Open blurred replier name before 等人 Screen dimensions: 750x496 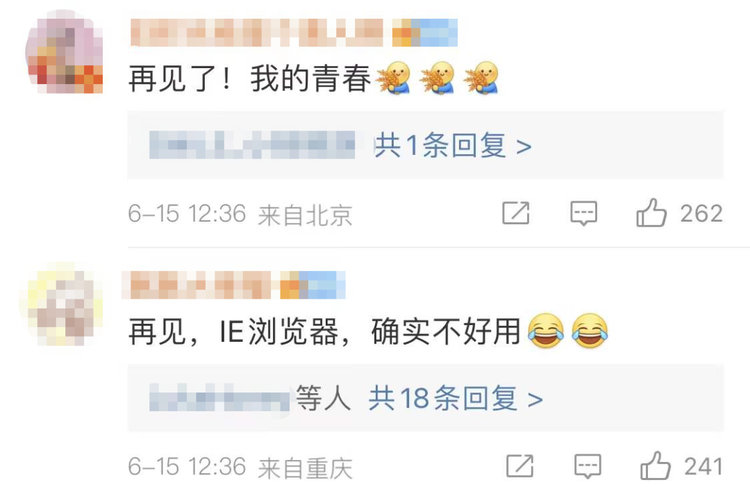pos(220,397)
